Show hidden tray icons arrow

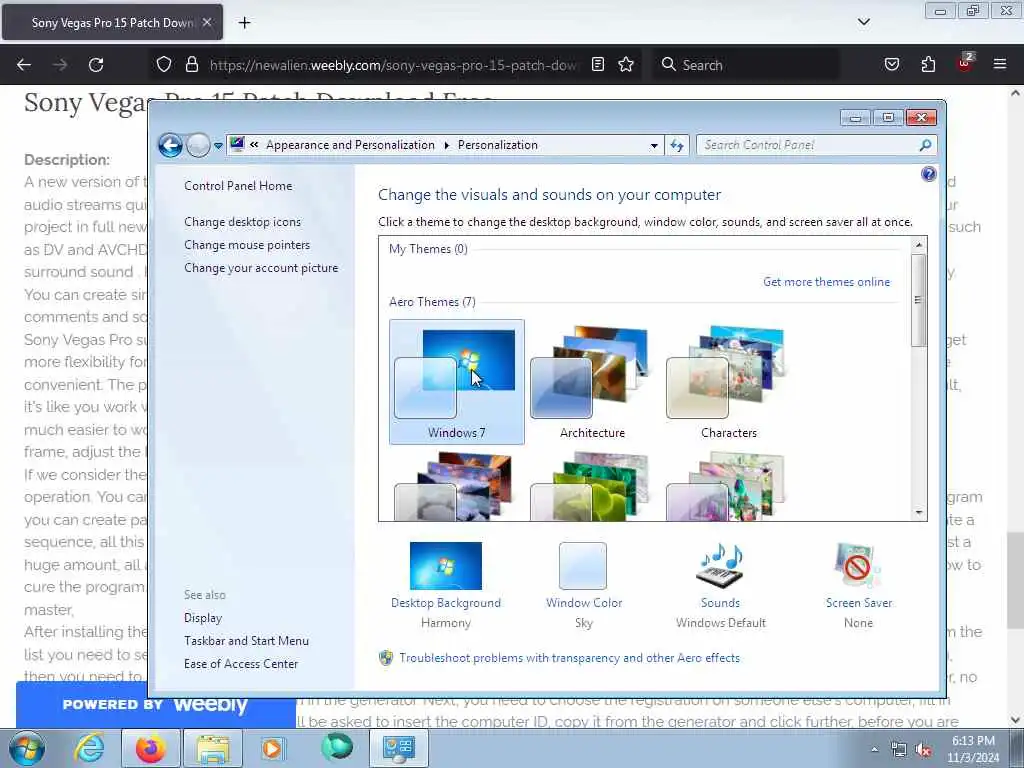pyautogui.click(x=874, y=750)
